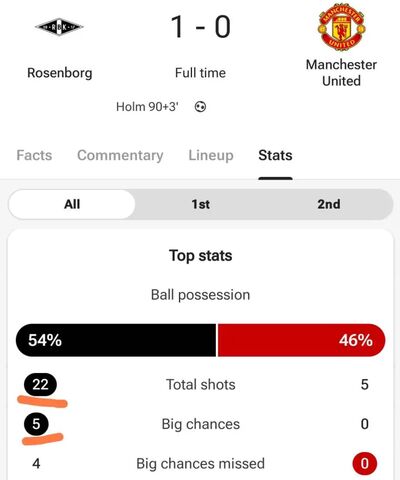Open the Facts tab

click(34, 155)
